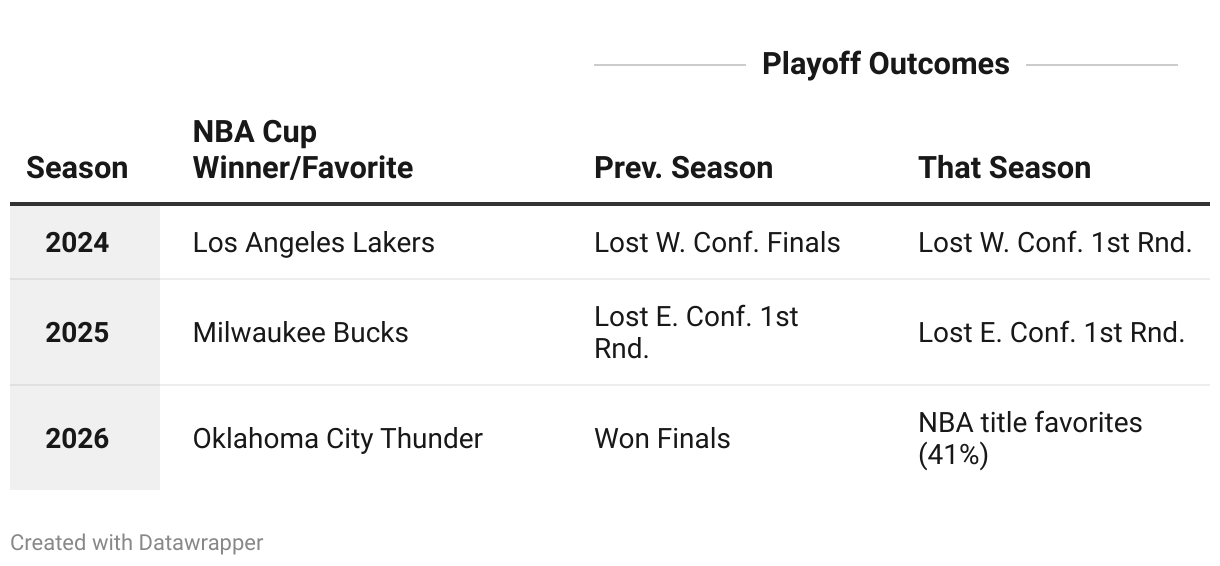Select the 2024 season cell
Image resolution: width=1220 pixels, height=566 pixels.
[77, 242]
